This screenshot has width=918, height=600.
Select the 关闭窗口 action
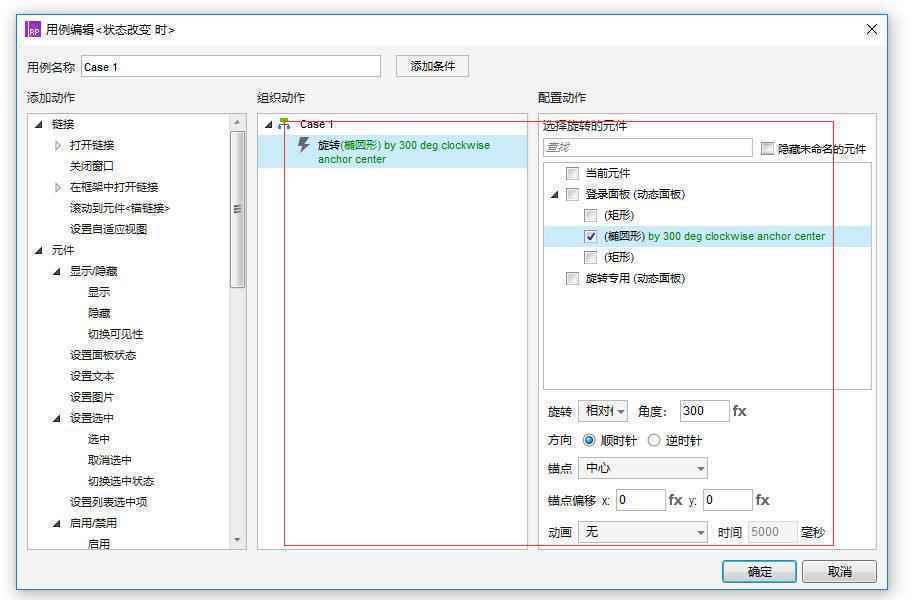pyautogui.click(x=91, y=166)
